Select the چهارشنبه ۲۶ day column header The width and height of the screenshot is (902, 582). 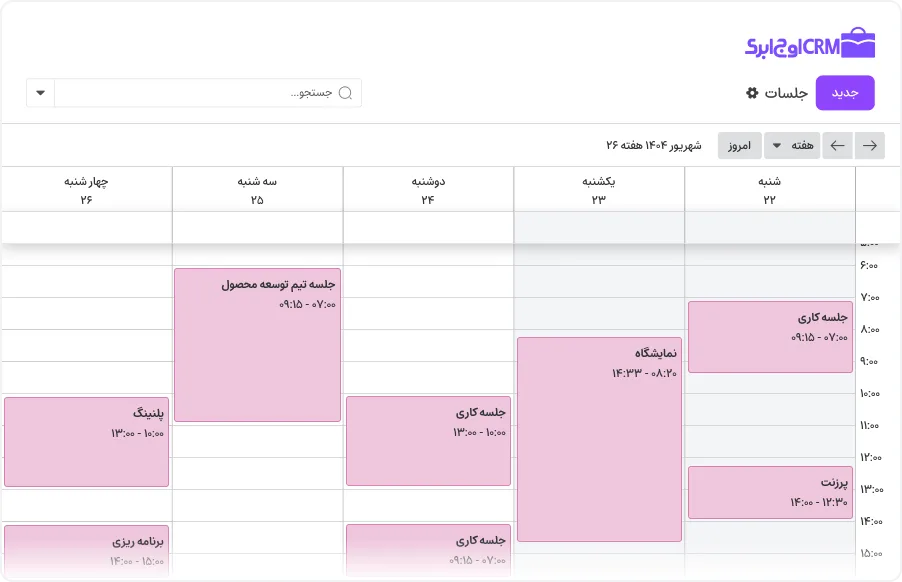[x=87, y=189]
